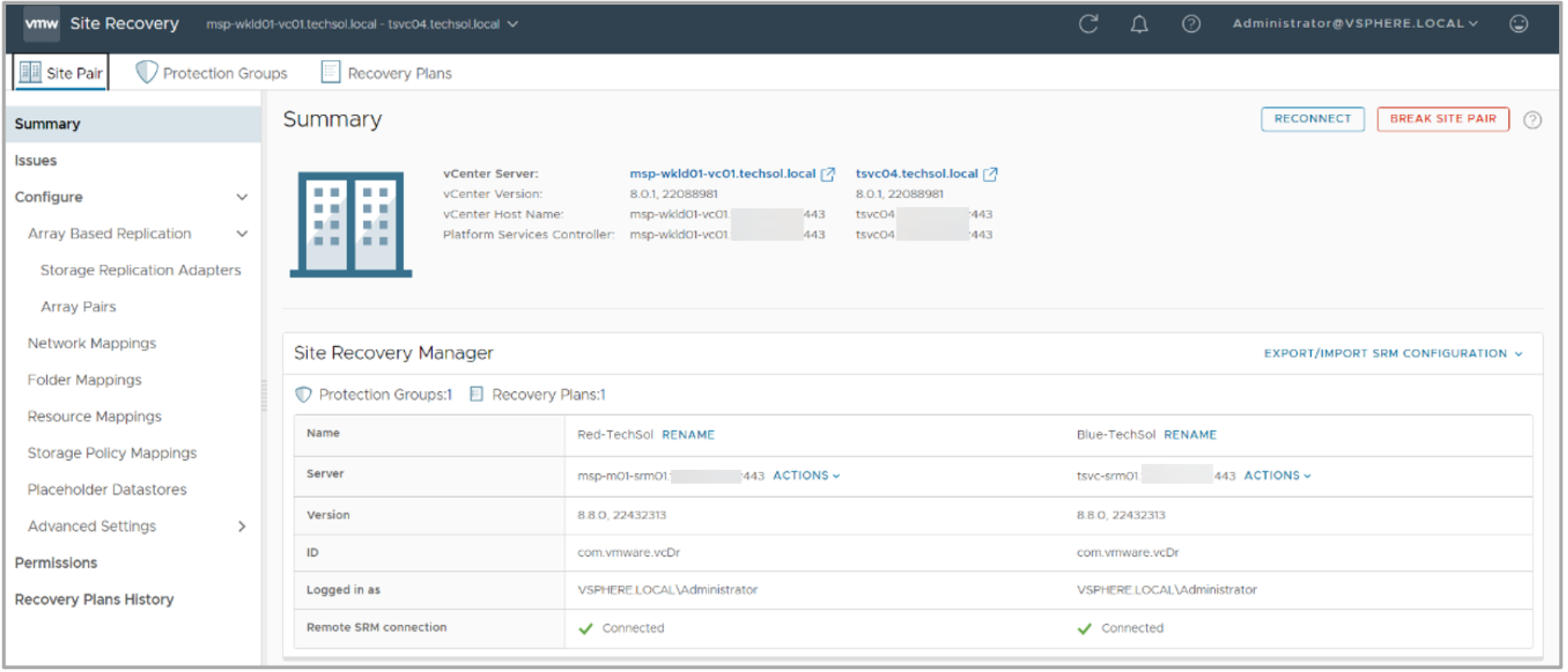The height and width of the screenshot is (672, 1568).
Task: Click the Reconnect button
Action: [1313, 119]
